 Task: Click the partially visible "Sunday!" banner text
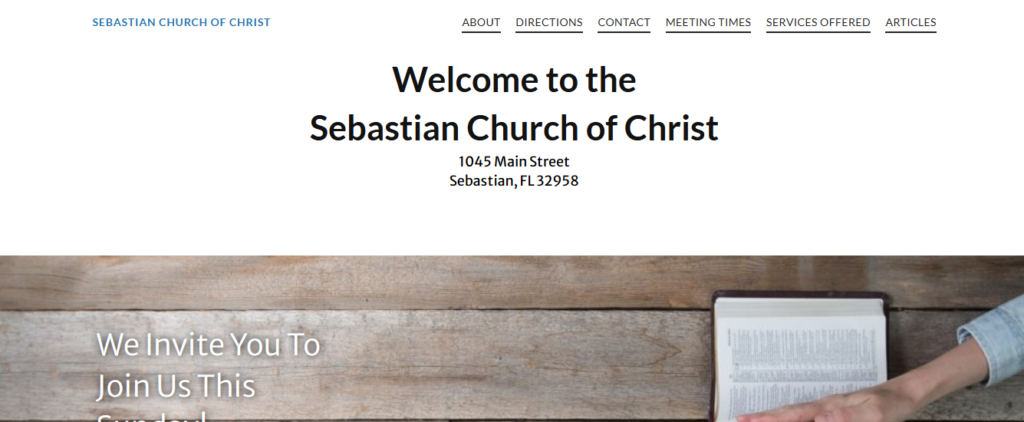point(151,416)
